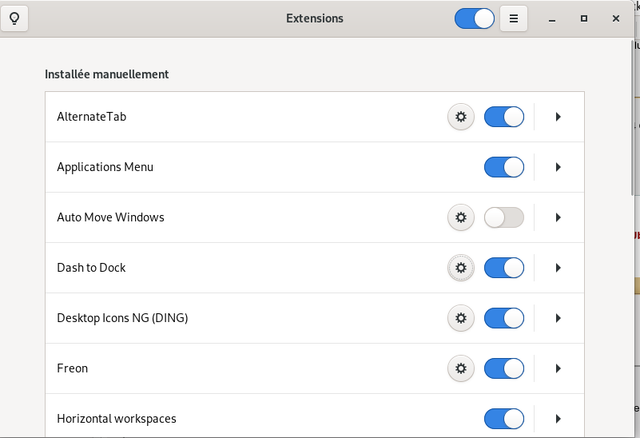Image resolution: width=640 pixels, height=438 pixels.
Task: Maximize the Extensions window
Action: point(584,19)
